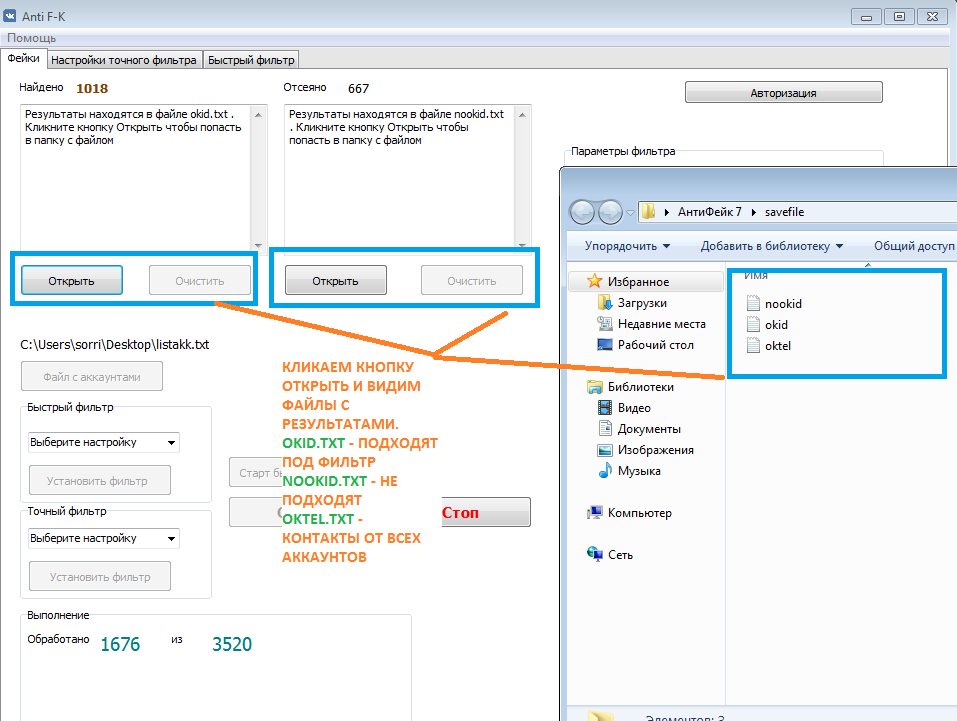Select Сеть in the navigation pane
The height and width of the screenshot is (721, 957).
(620, 554)
